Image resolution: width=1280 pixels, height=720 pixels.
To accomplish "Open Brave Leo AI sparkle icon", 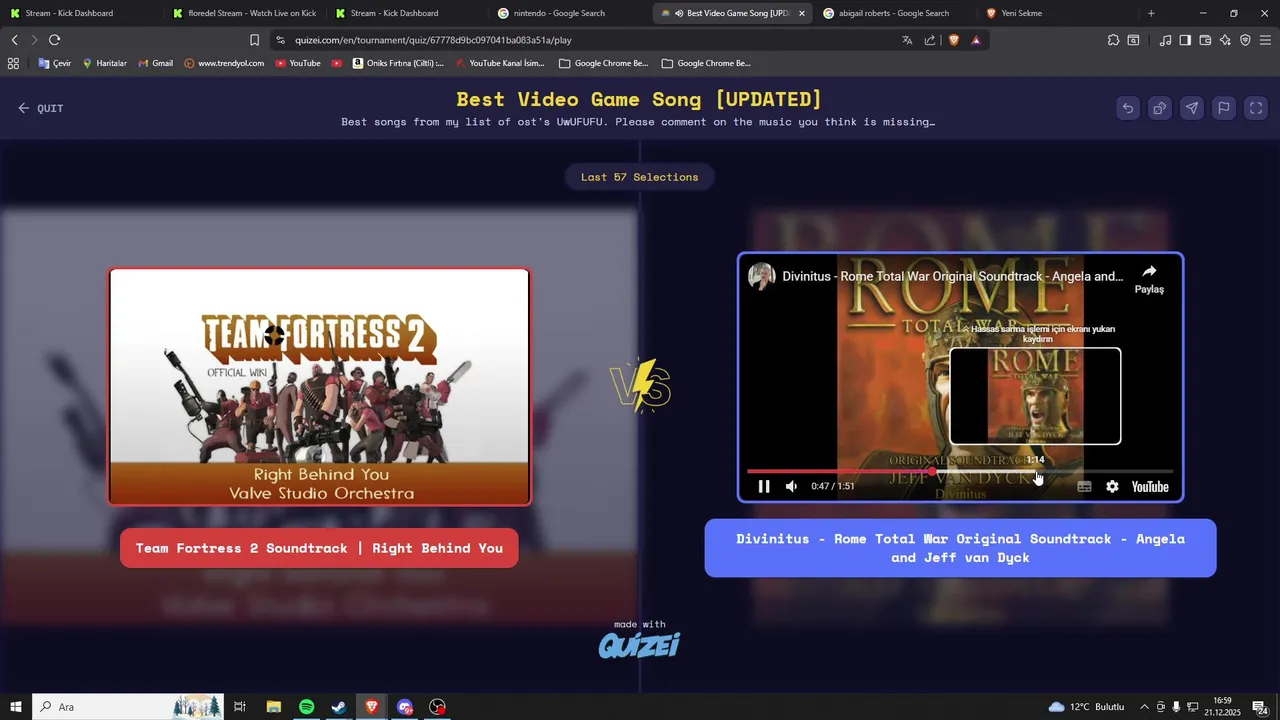I will [1225, 40].
